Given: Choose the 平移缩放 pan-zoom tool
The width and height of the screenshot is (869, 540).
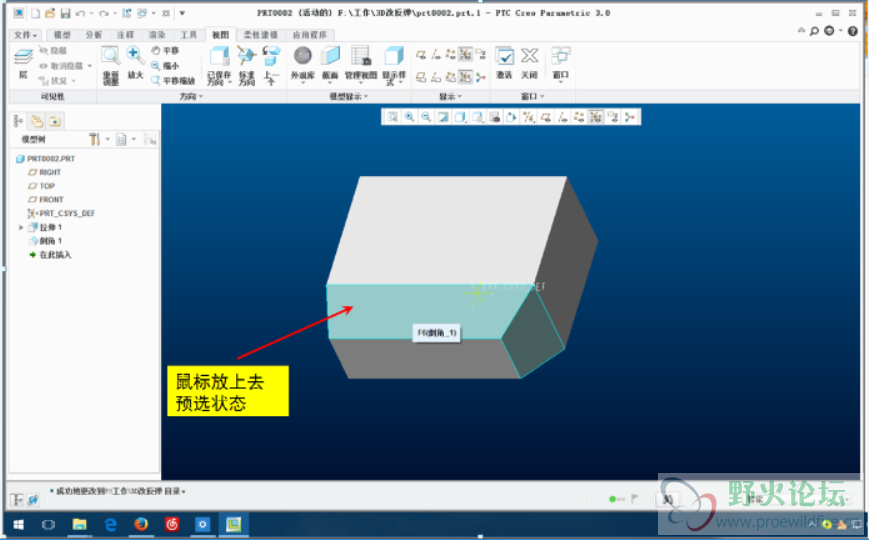Looking at the screenshot, I should point(172,81).
